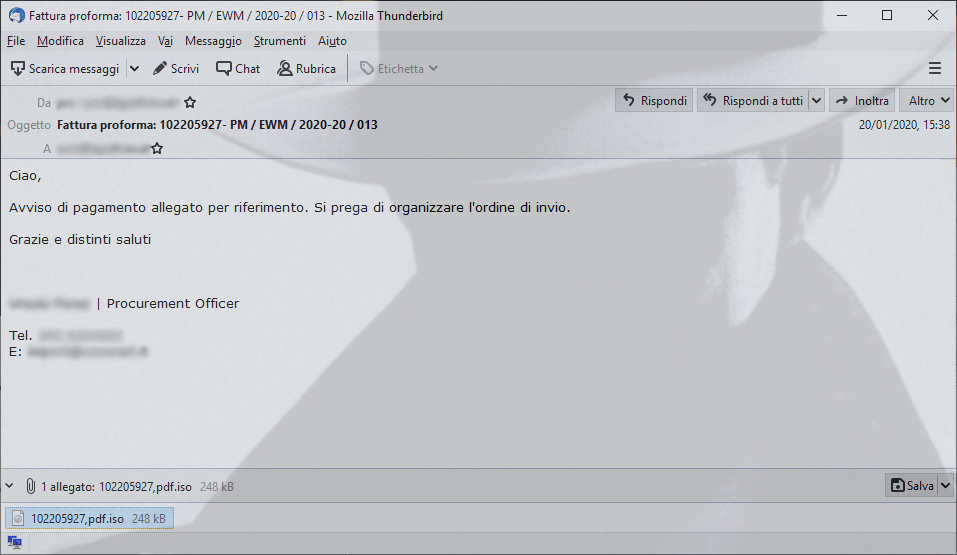Viewport: 957px width, 555px height.
Task: Open the Rubrica address book icon
Action: point(284,68)
